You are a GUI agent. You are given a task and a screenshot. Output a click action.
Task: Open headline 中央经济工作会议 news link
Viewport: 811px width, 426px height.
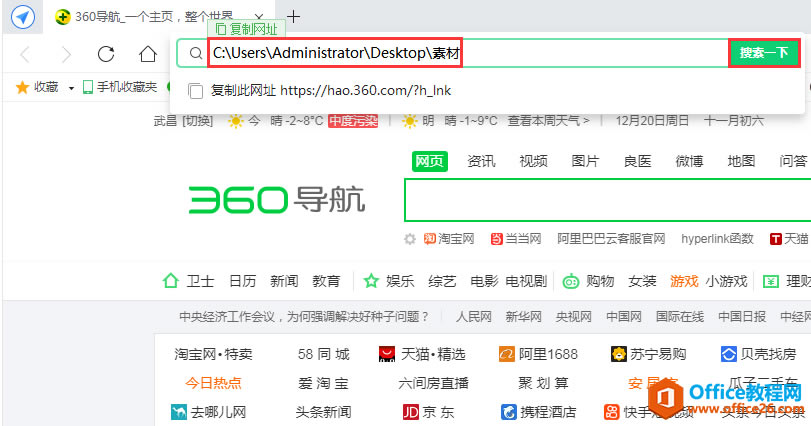pos(304,316)
